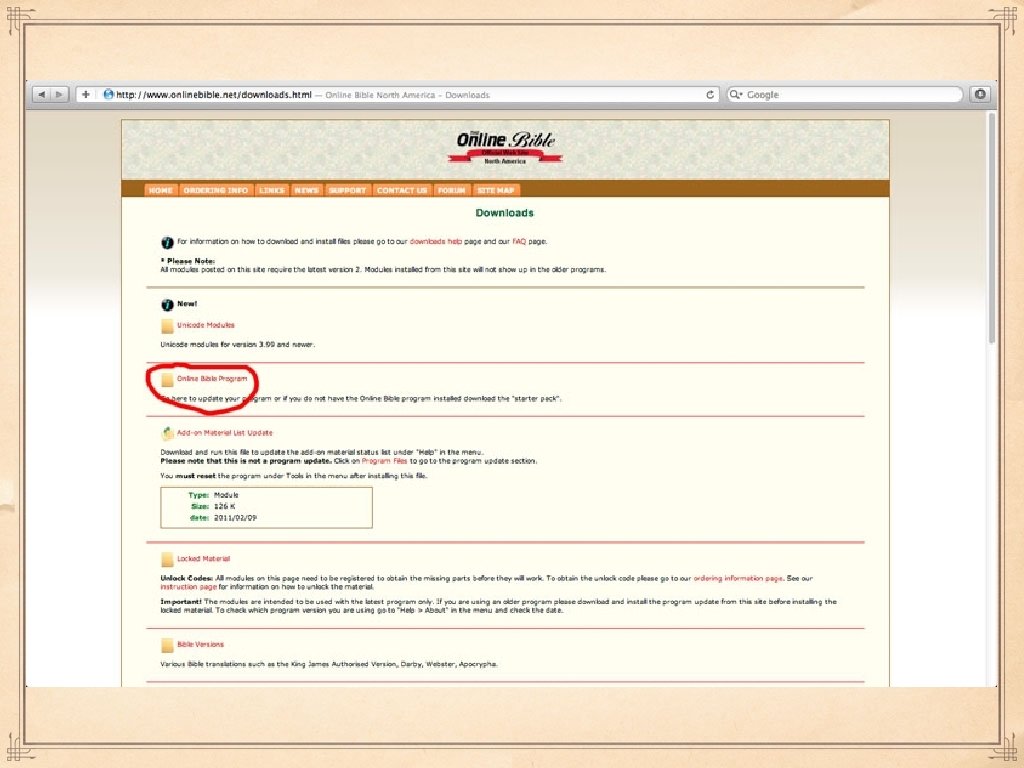
Task: Click the Google search magnifier icon
Action: pos(736,95)
